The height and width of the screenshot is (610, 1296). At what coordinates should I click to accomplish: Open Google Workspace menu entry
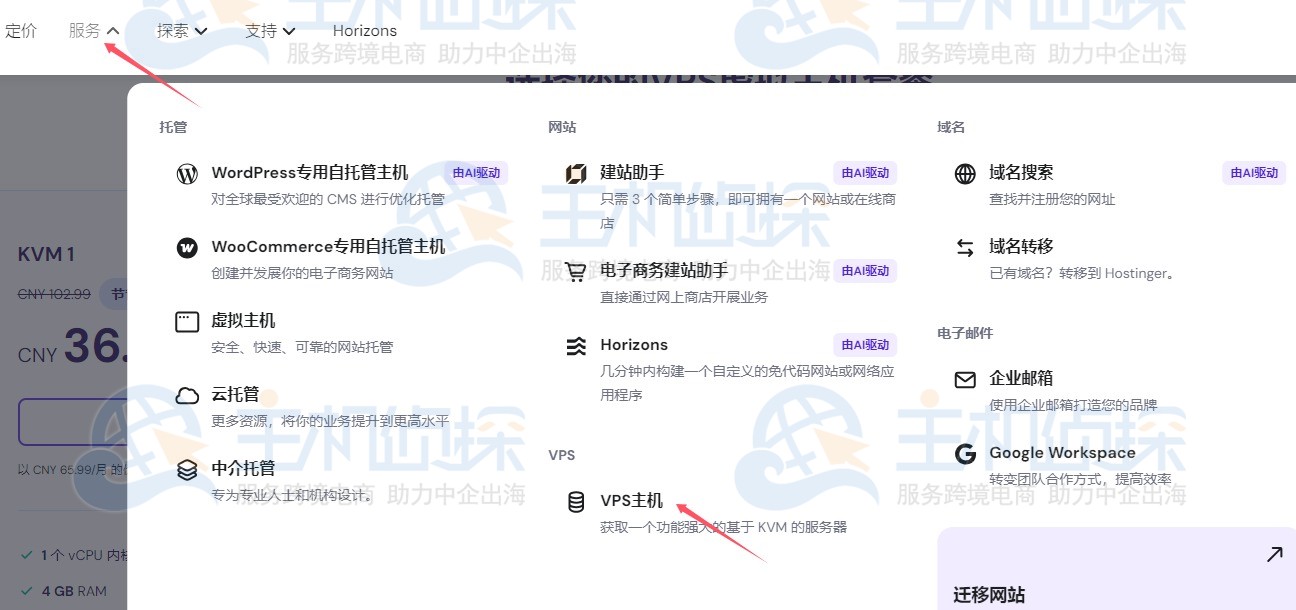1062,453
